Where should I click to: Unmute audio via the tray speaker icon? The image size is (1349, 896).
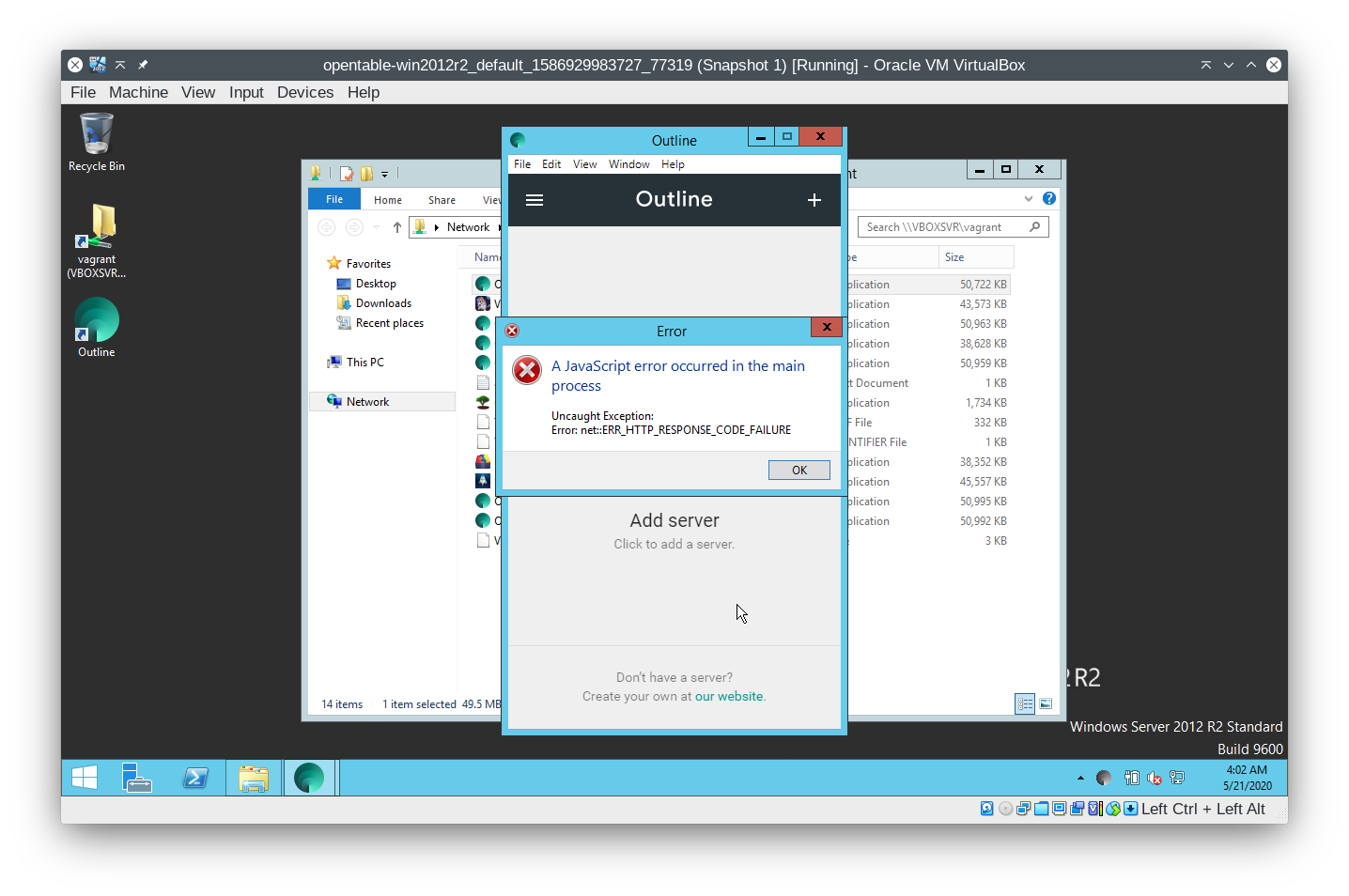1155,778
